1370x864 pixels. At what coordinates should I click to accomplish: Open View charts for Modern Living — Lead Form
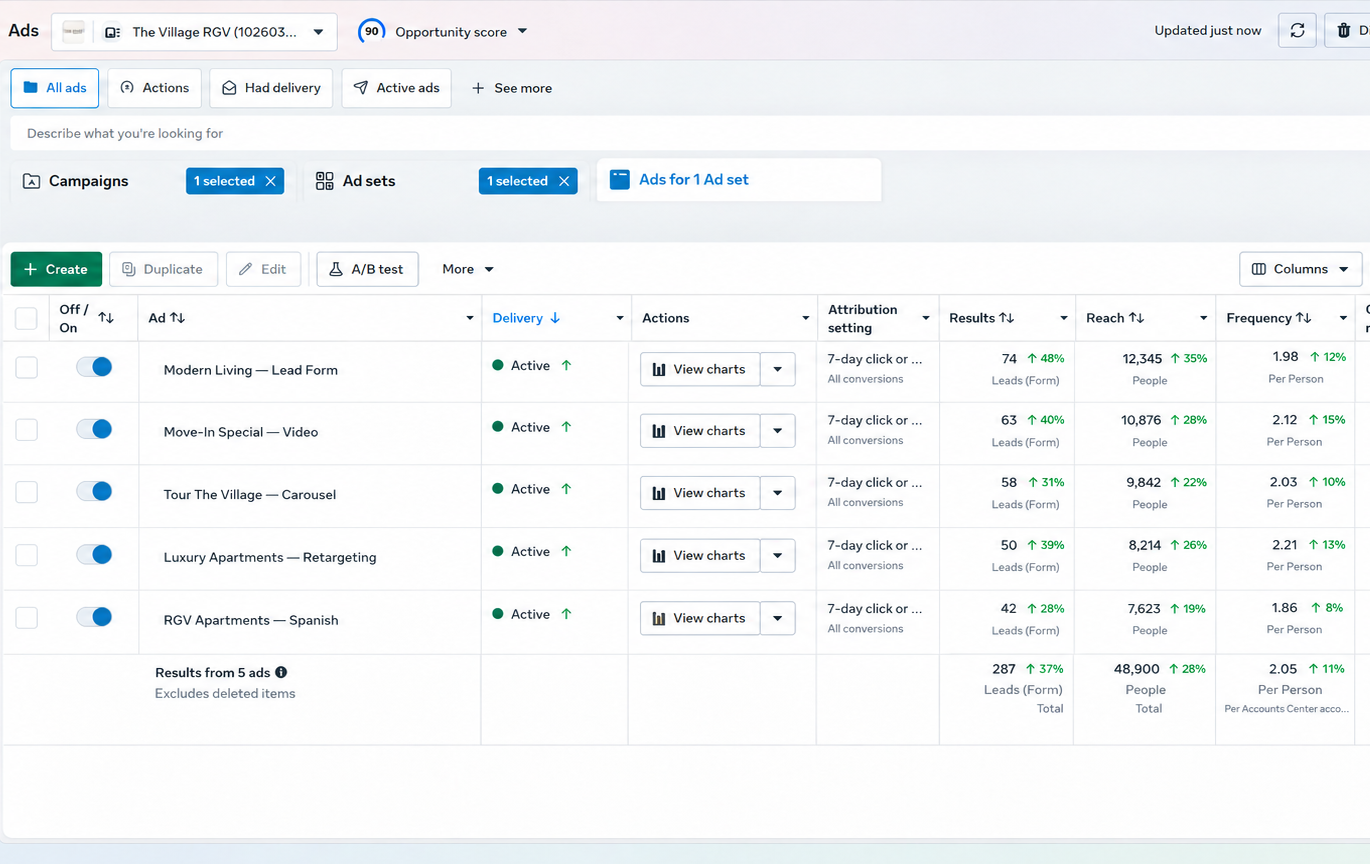pyautogui.click(x=700, y=369)
